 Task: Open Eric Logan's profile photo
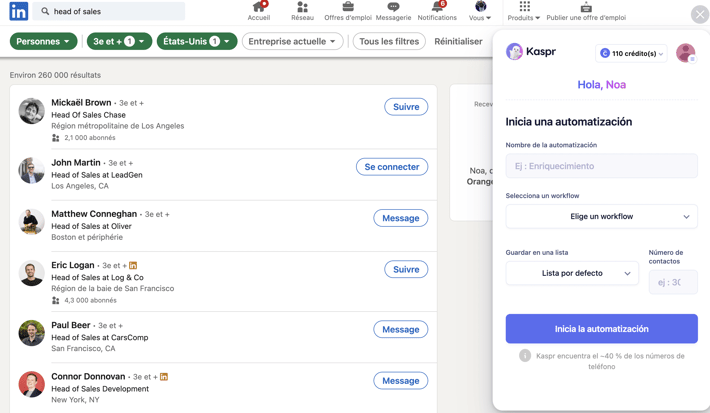[x=32, y=273]
